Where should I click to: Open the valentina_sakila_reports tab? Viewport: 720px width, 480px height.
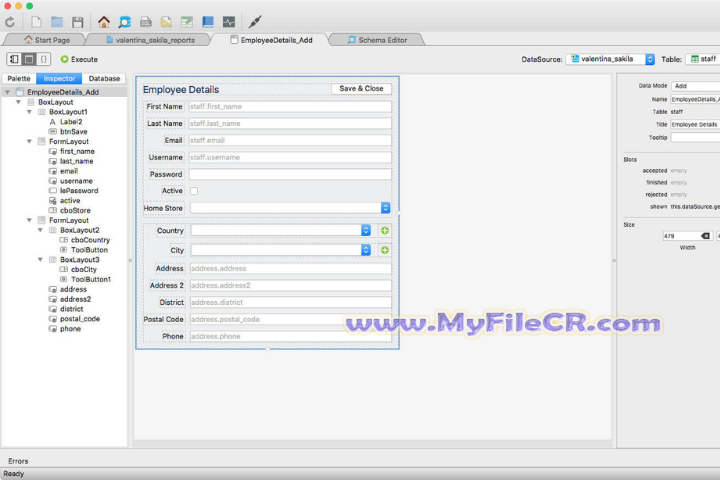pos(150,40)
